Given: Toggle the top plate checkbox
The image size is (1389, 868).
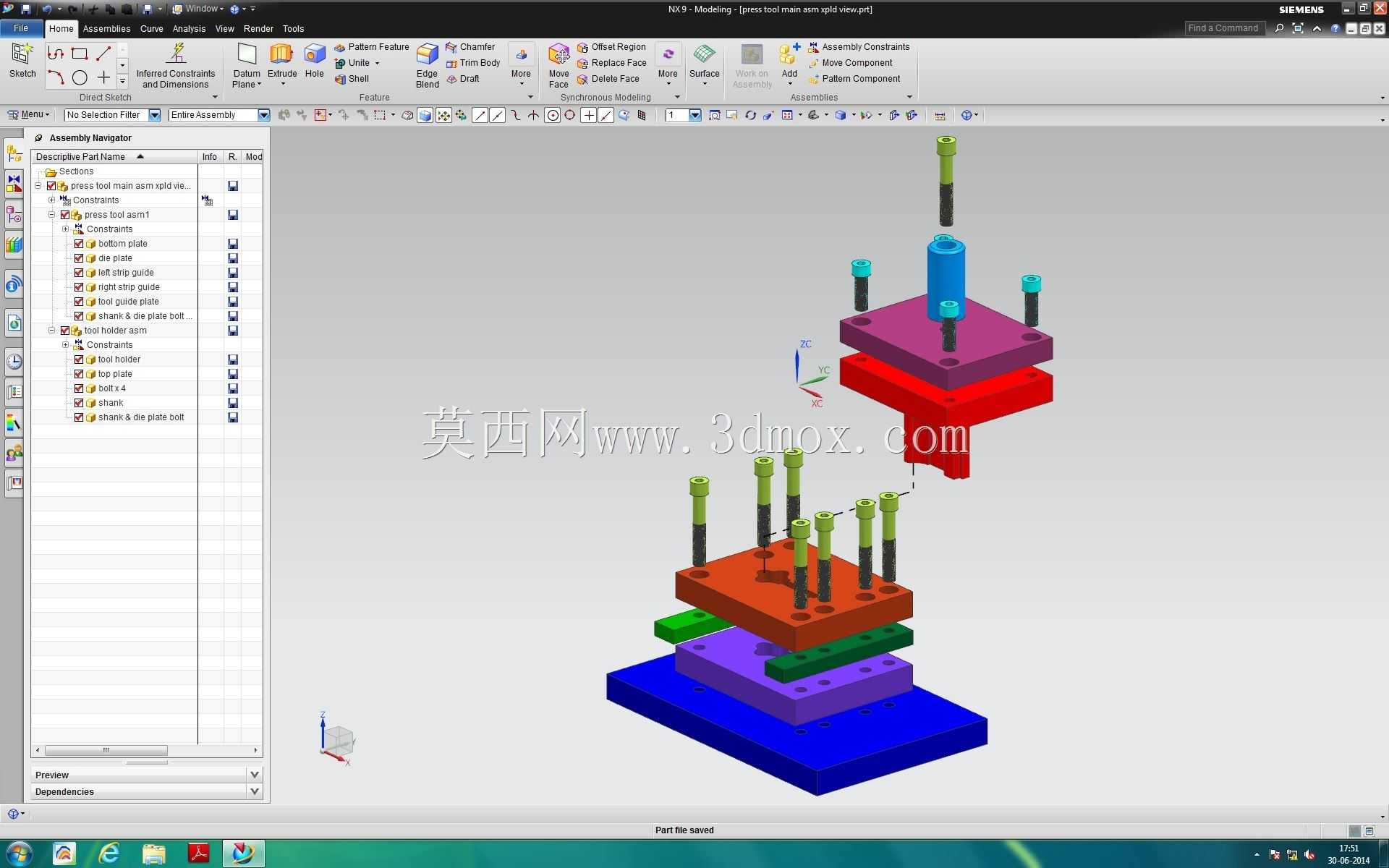Looking at the screenshot, I should coord(79,374).
